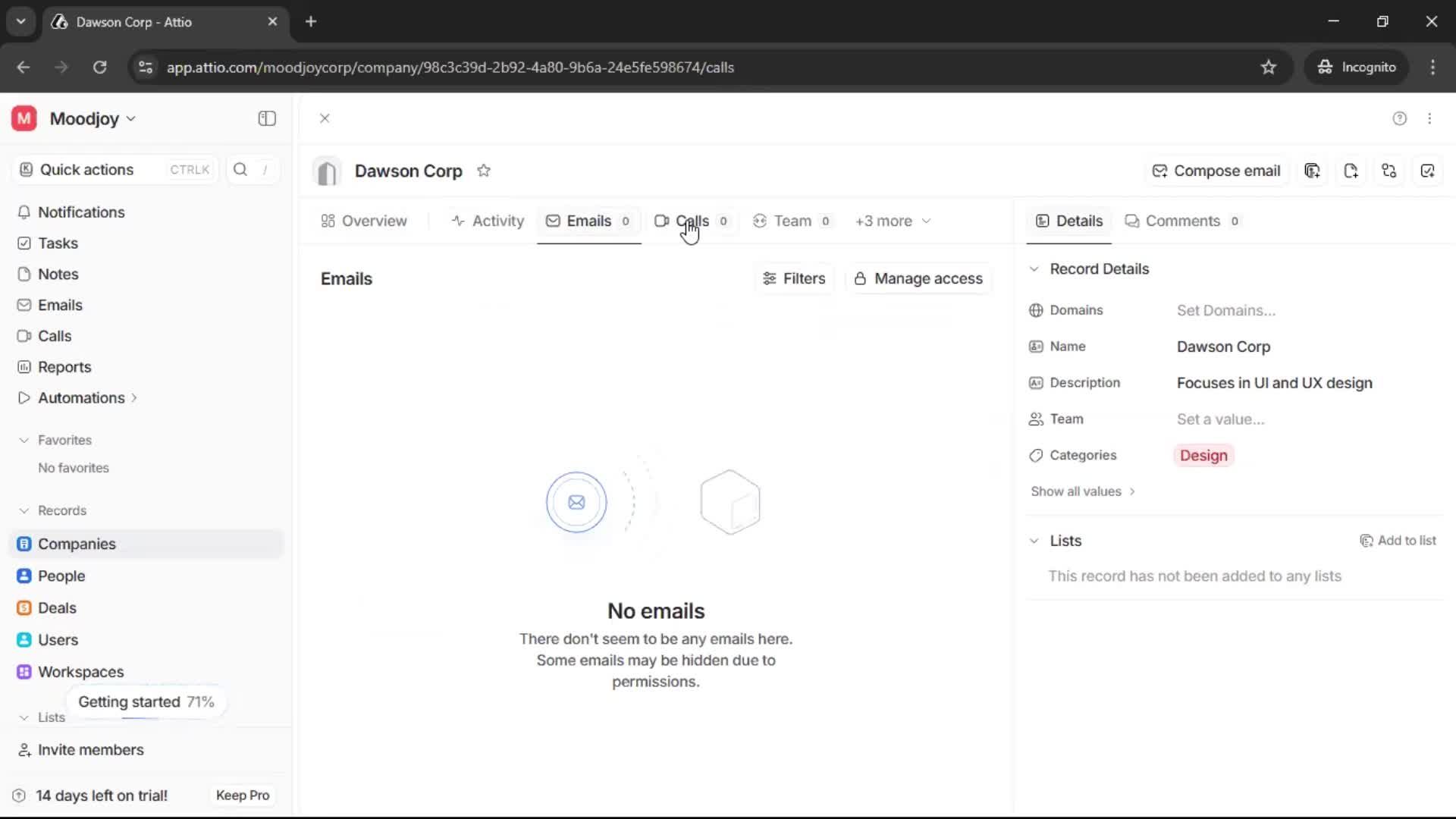Bookmark the page with the address bar star

[1269, 67]
